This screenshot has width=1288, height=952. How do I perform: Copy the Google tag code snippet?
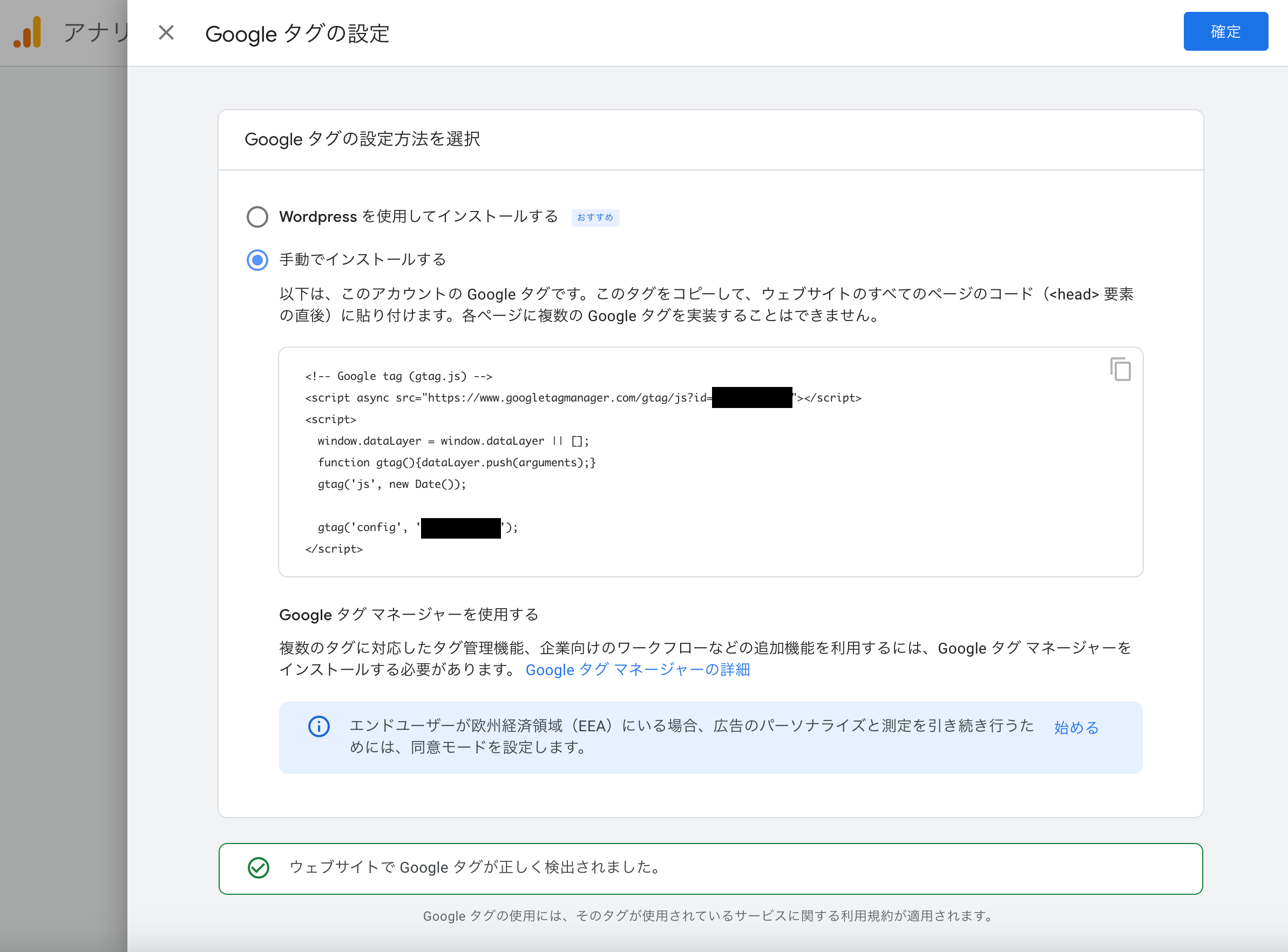[1120, 369]
